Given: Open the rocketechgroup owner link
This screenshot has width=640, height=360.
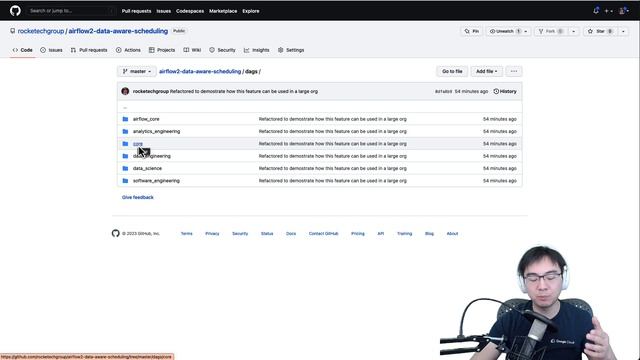Looking at the screenshot, I should (41, 31).
